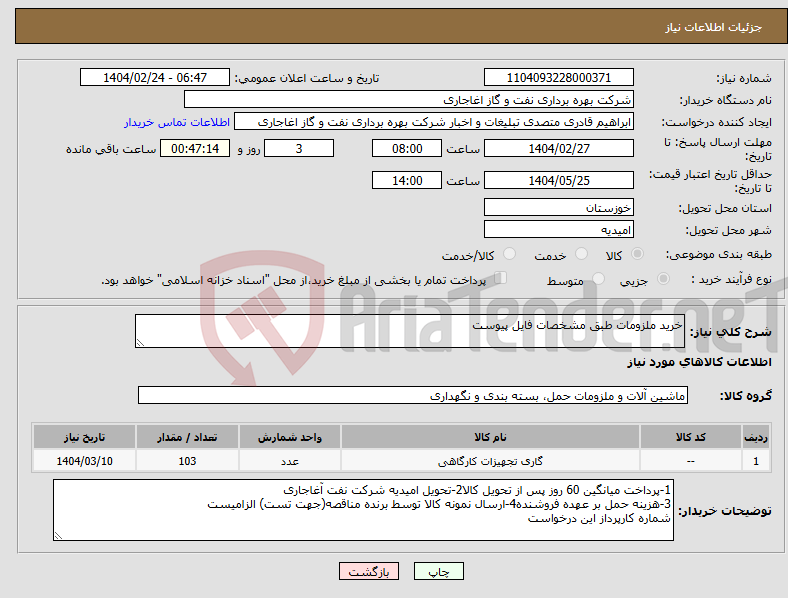The image size is (788, 598).
Task: Click the need number field 1104093228000371
Action: pyautogui.click(x=559, y=77)
